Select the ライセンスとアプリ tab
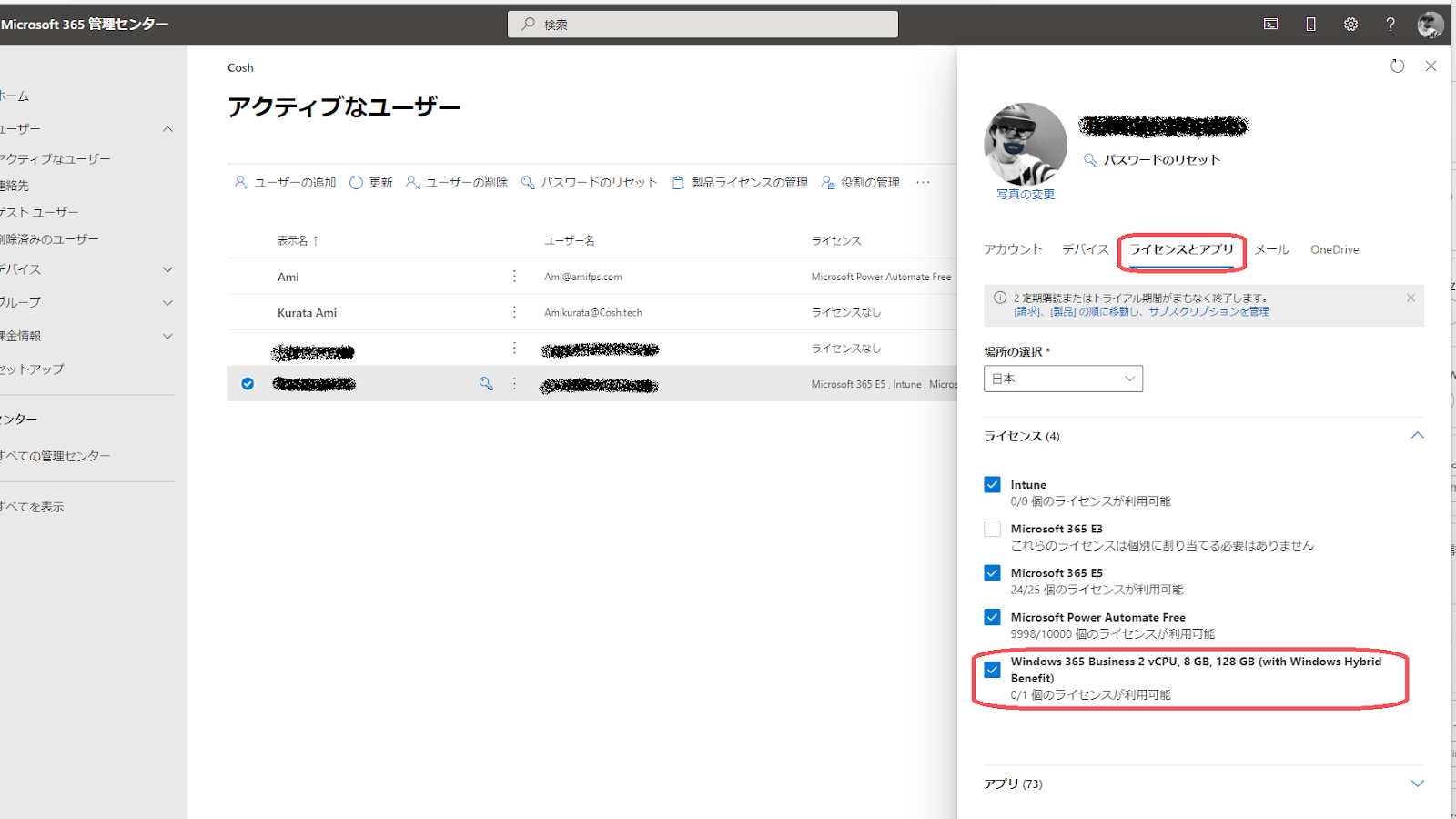The width and height of the screenshot is (1456, 819). (x=1181, y=249)
